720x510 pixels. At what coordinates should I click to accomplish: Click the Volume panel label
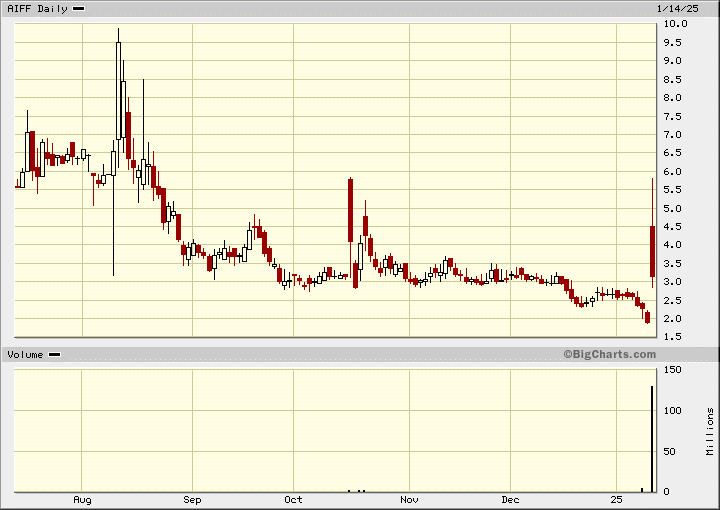tap(25, 354)
